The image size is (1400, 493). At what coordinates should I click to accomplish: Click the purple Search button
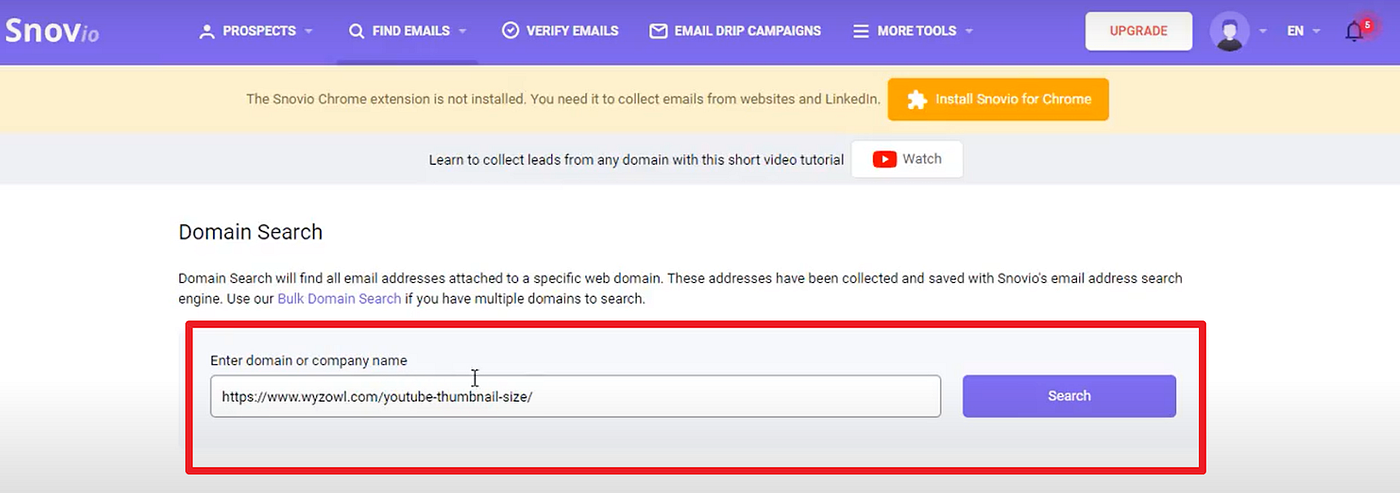1069,396
